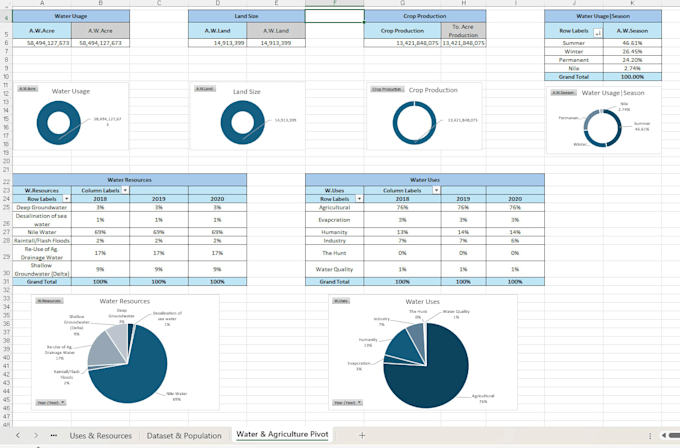Click A.W.Season field button on Season chart

[x=563, y=92]
